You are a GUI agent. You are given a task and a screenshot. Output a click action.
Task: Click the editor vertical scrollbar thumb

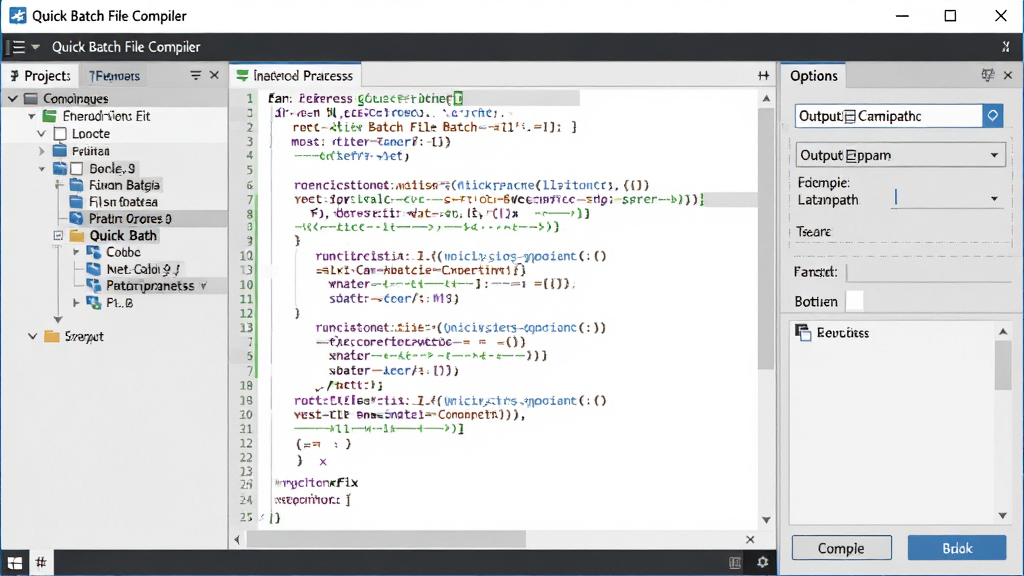766,238
